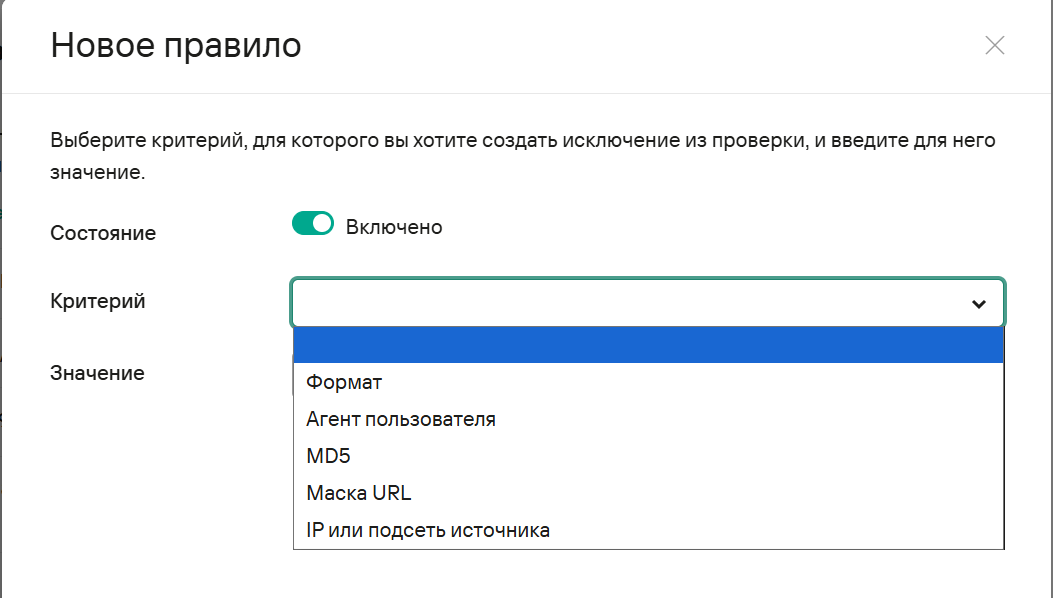1053x598 pixels.
Task: Disable the Состояние toggle switch
Action: (x=312, y=224)
